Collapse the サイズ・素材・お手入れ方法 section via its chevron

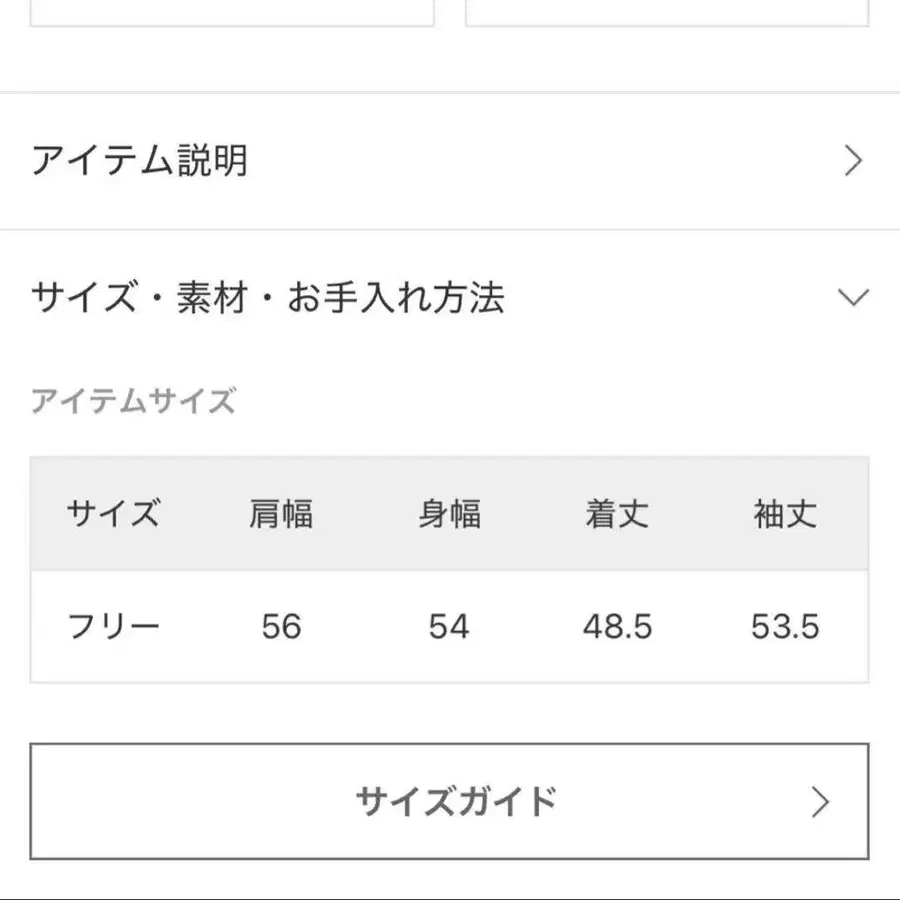click(x=852, y=297)
